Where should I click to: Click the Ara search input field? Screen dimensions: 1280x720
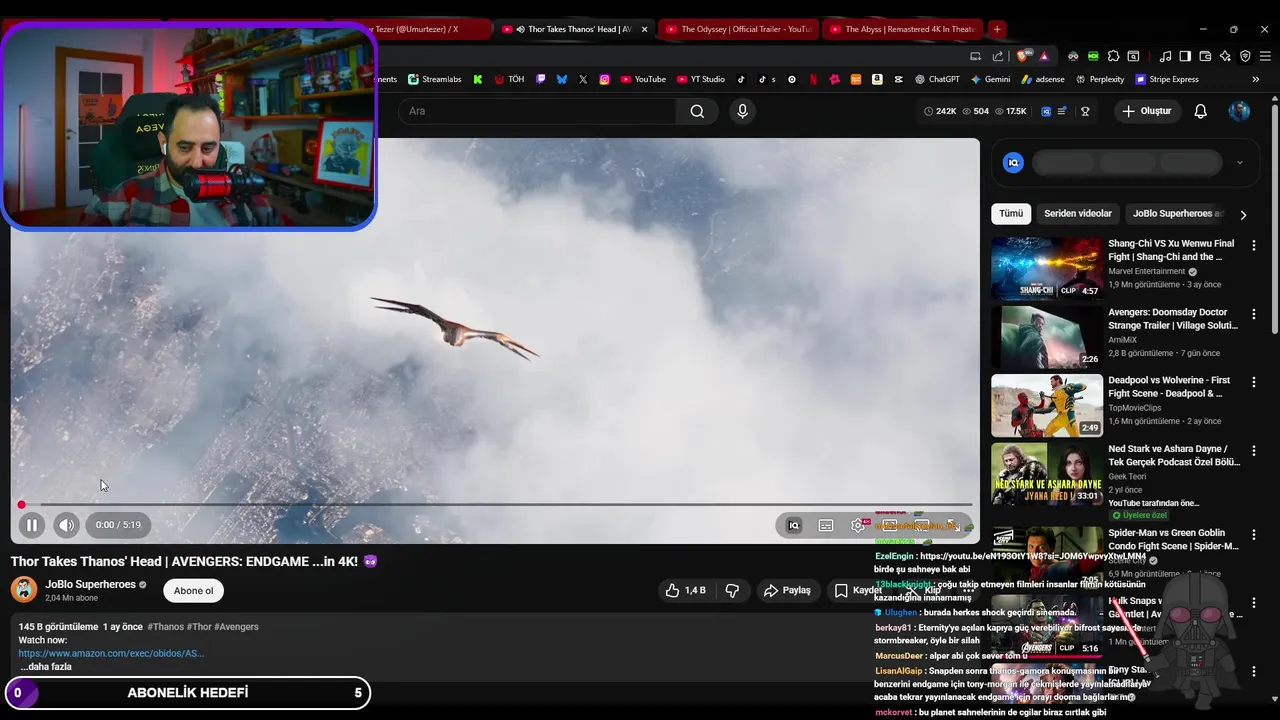[538, 111]
